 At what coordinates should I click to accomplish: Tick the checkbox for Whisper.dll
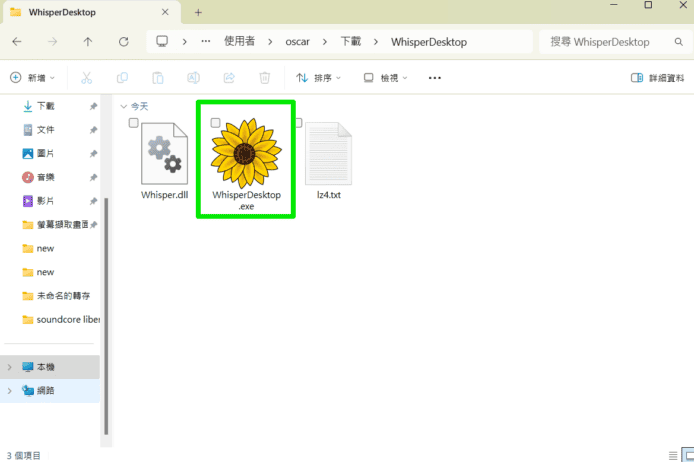pos(134,123)
